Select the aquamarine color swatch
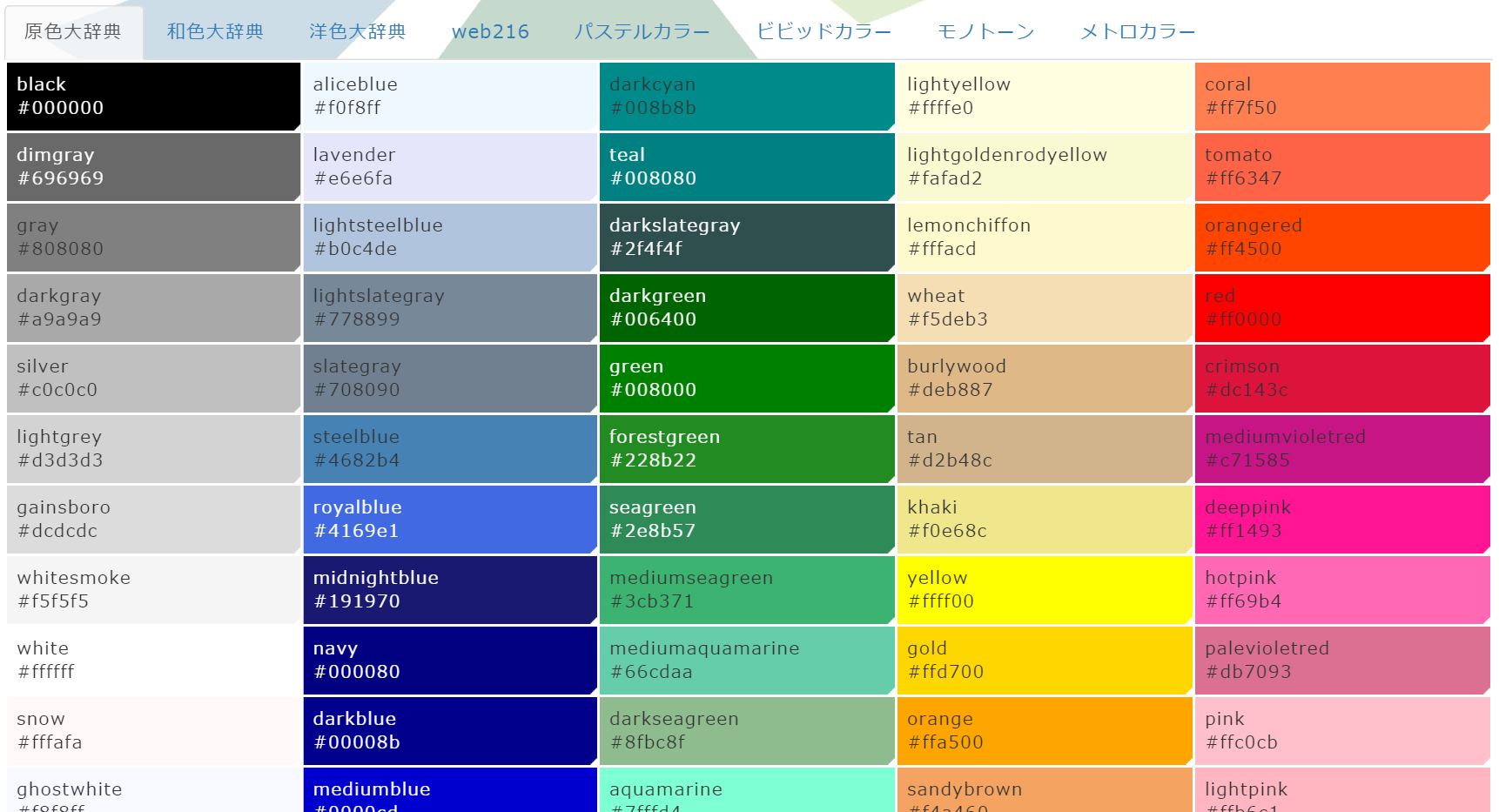This screenshot has width=1499, height=812. tap(746, 792)
